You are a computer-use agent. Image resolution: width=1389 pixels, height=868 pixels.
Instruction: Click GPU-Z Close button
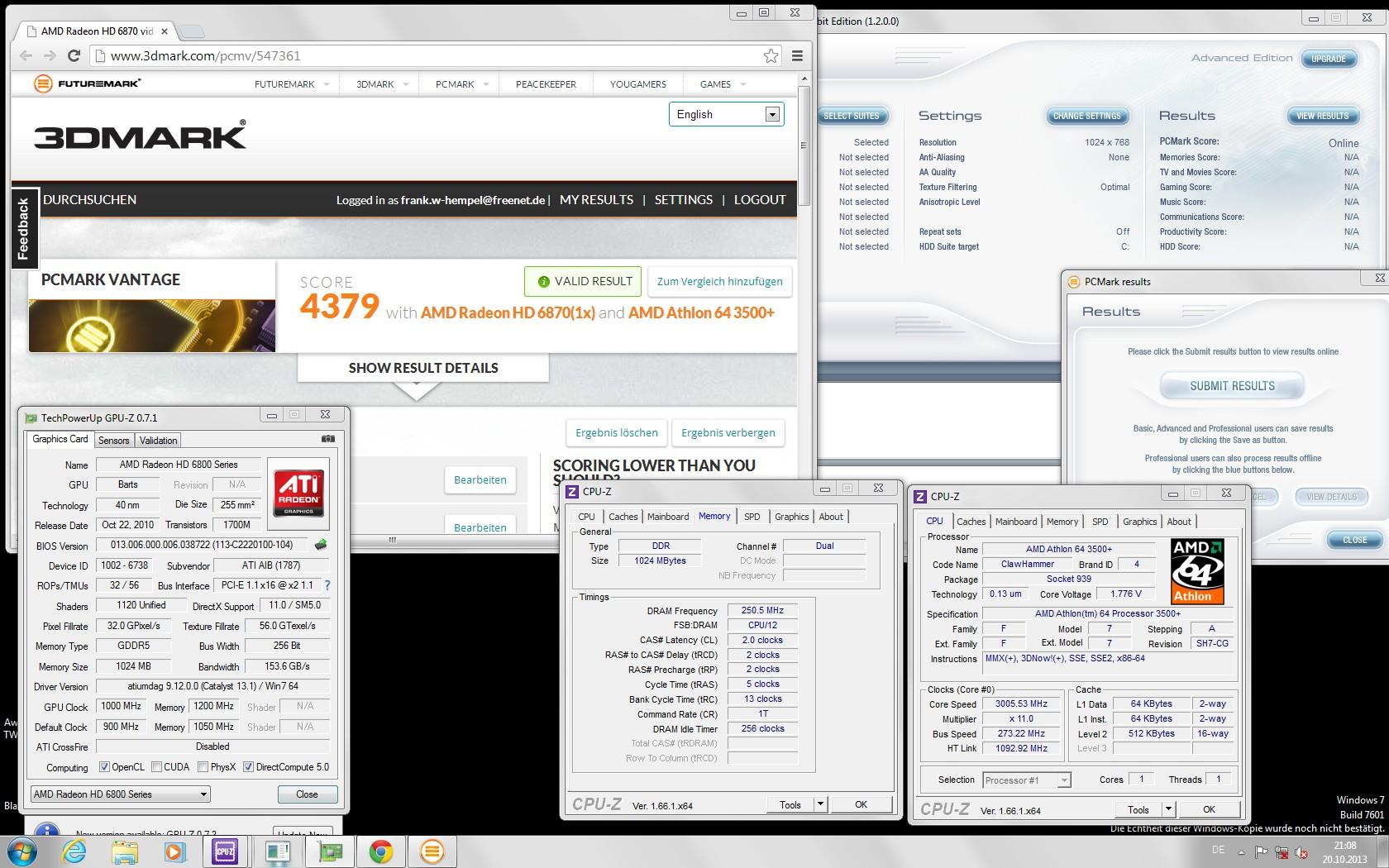307,794
